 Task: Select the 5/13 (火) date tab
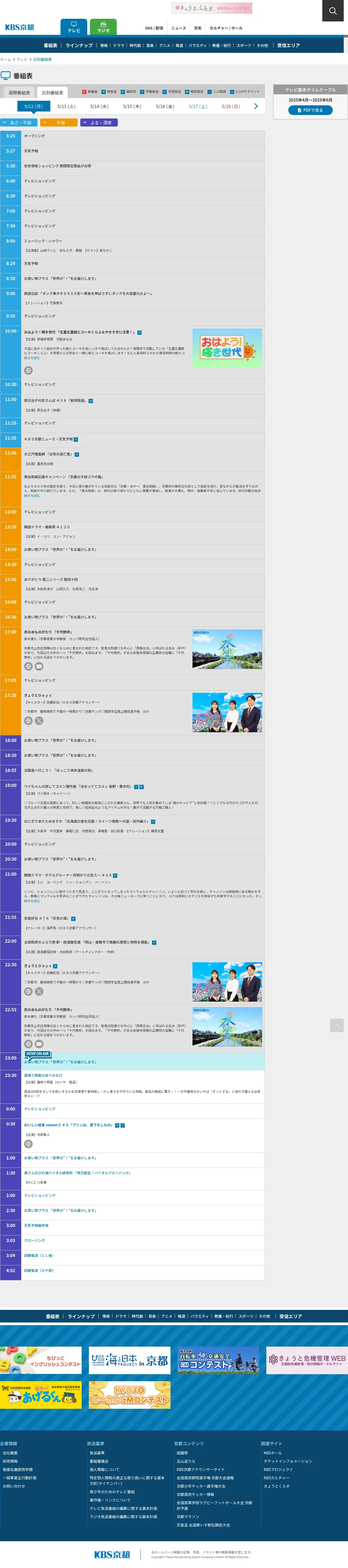tap(66, 106)
